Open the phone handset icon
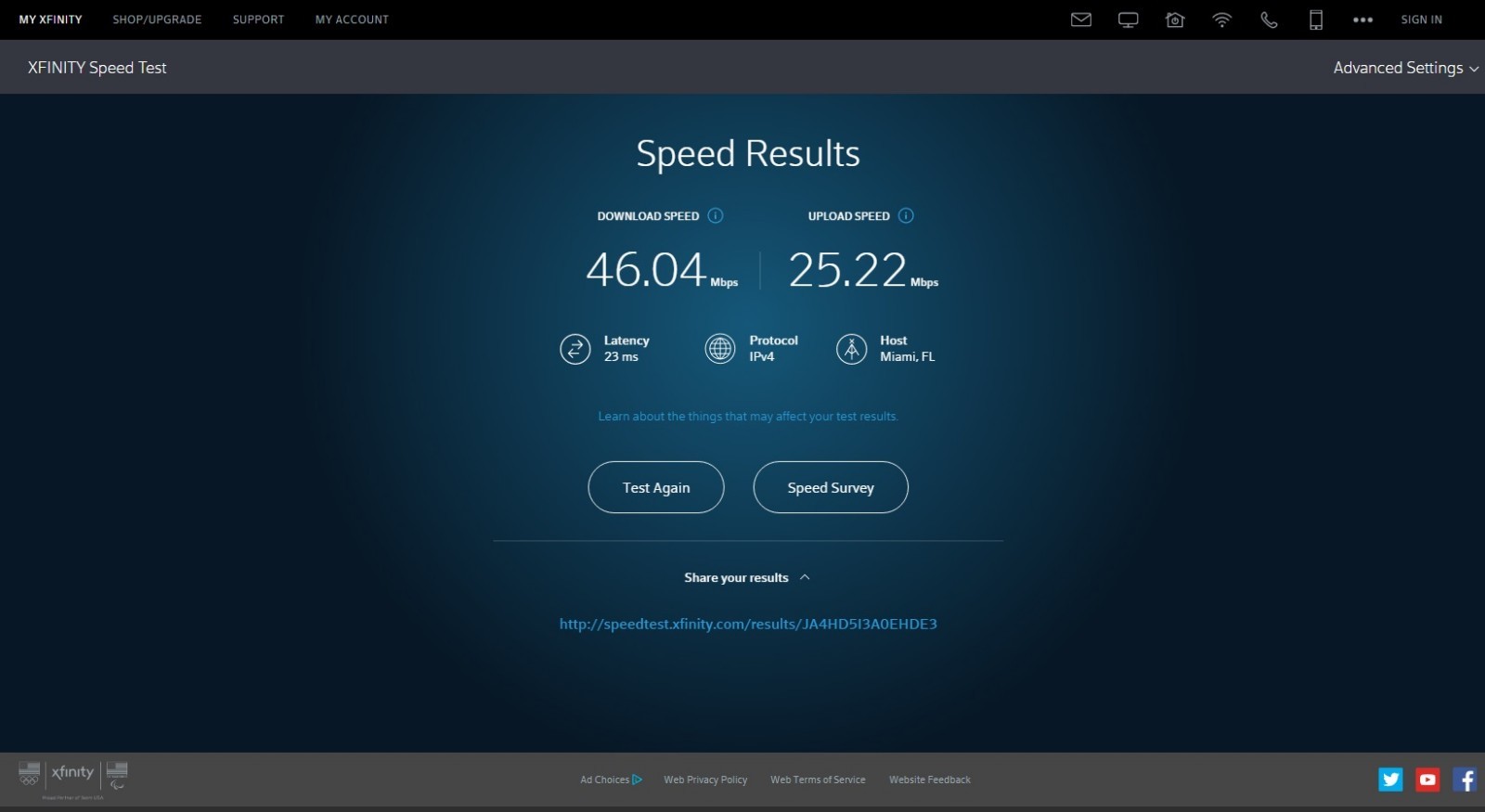 [x=1269, y=19]
